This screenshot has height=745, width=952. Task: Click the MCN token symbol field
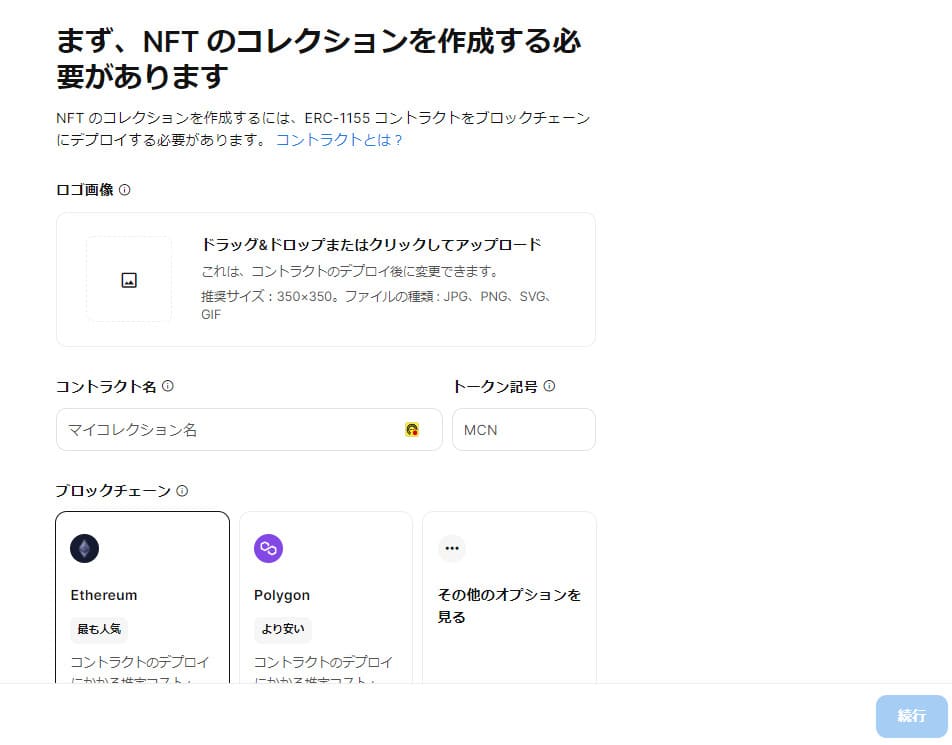pyautogui.click(x=523, y=429)
